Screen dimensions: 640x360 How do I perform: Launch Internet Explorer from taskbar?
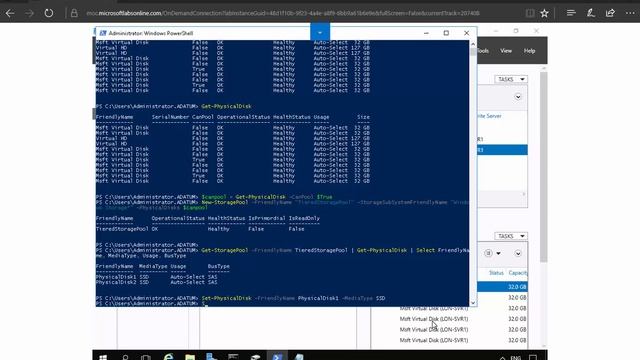tap(168, 357)
